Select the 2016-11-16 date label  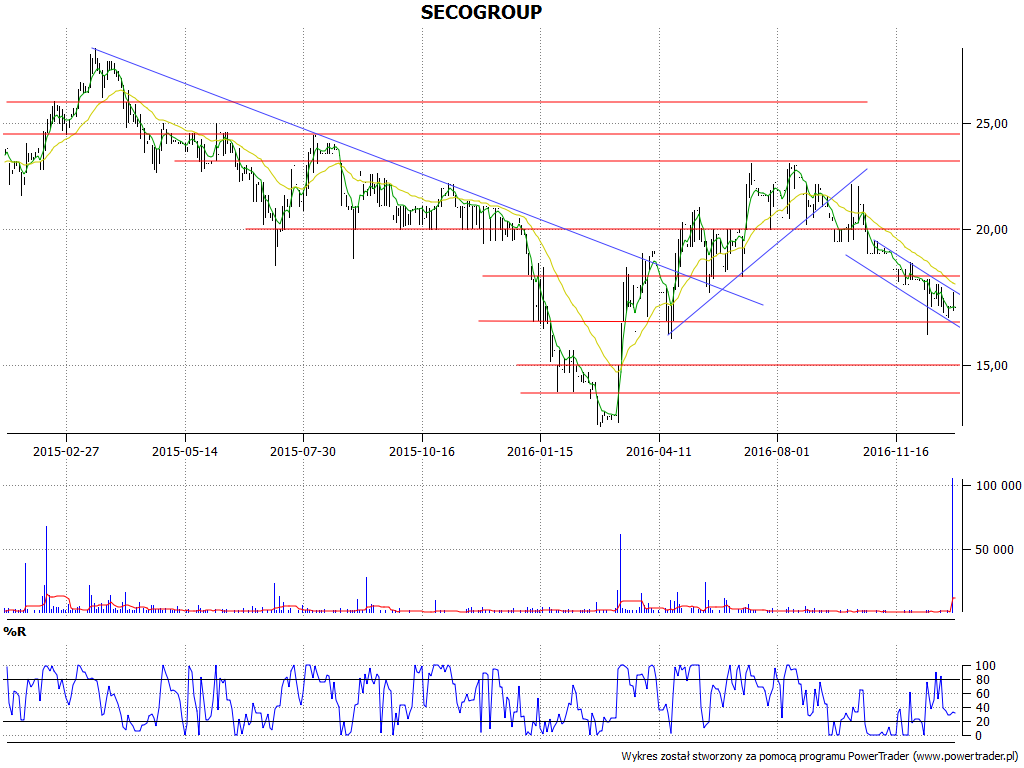[896, 451]
